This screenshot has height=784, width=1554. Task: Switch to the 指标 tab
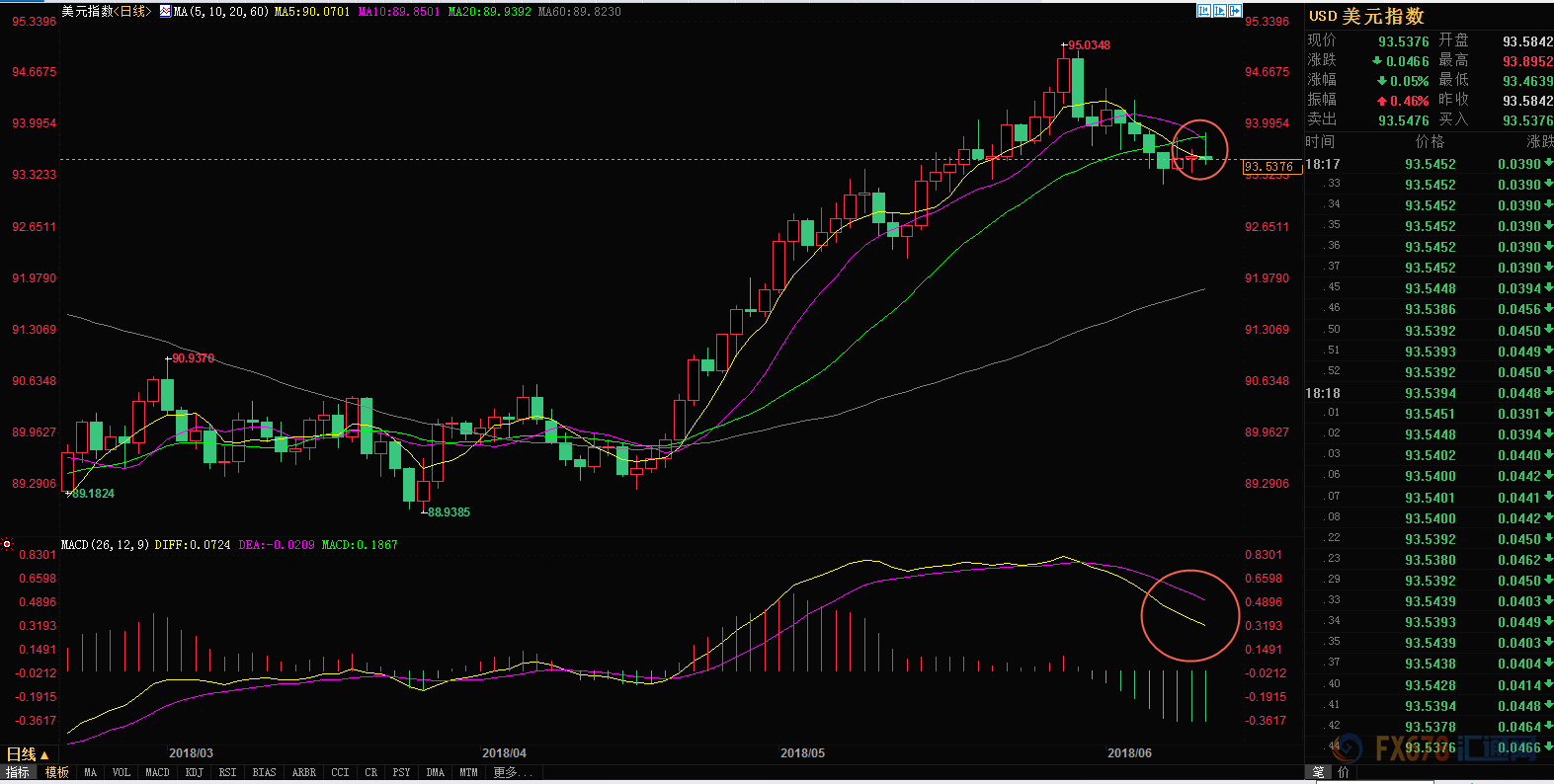(18, 772)
